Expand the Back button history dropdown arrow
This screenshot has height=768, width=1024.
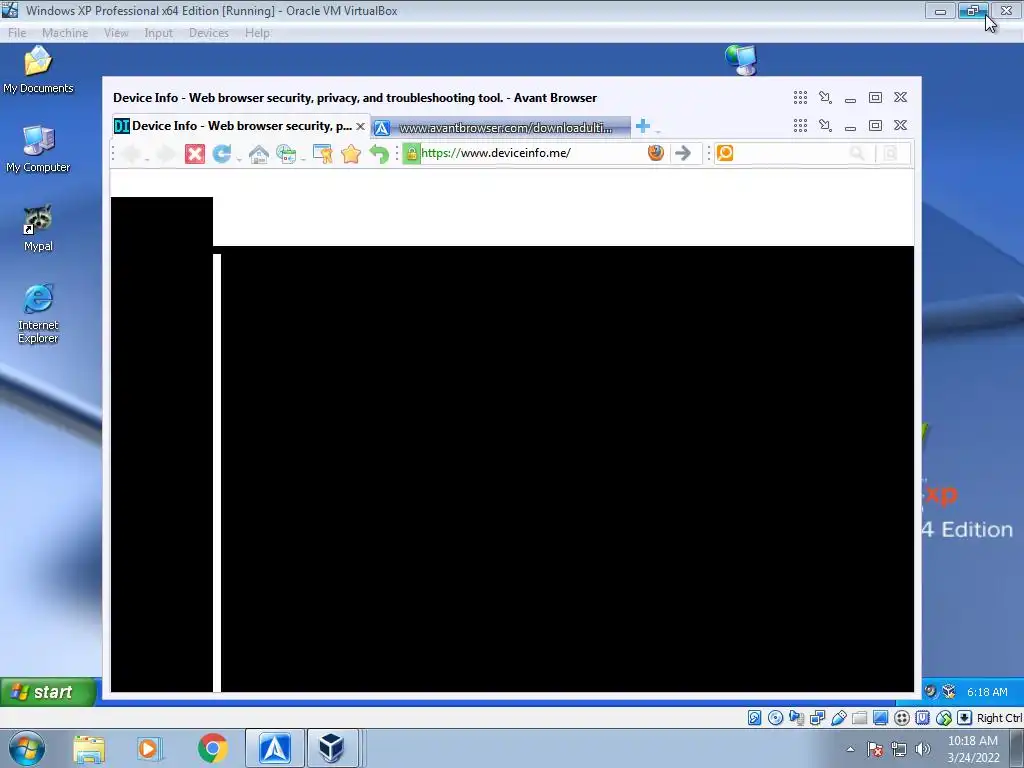pyautogui.click(x=148, y=159)
